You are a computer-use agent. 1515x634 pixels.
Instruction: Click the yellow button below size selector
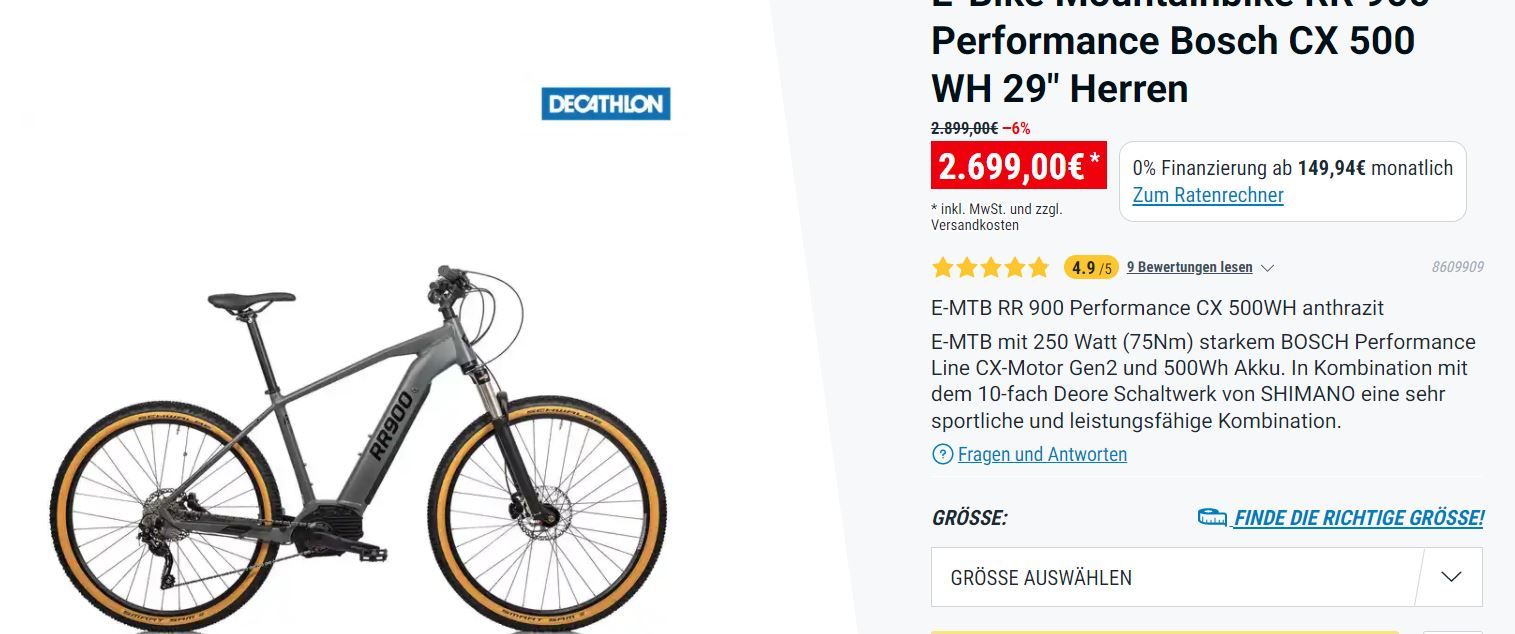(x=1164, y=631)
